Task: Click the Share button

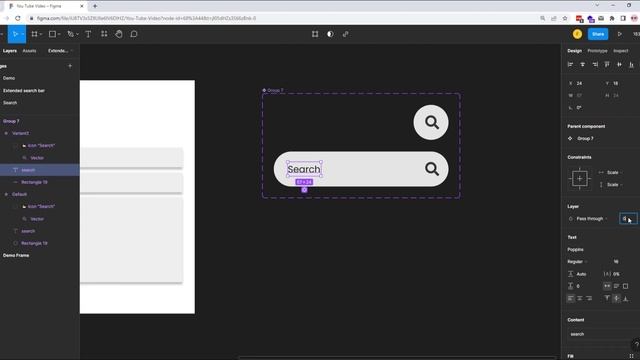Action: click(598, 34)
